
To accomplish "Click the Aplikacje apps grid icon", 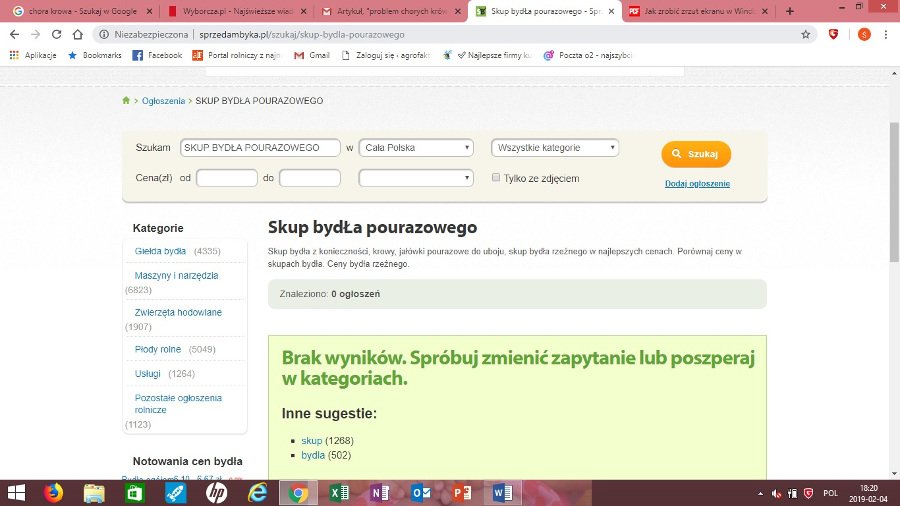I will point(14,56).
